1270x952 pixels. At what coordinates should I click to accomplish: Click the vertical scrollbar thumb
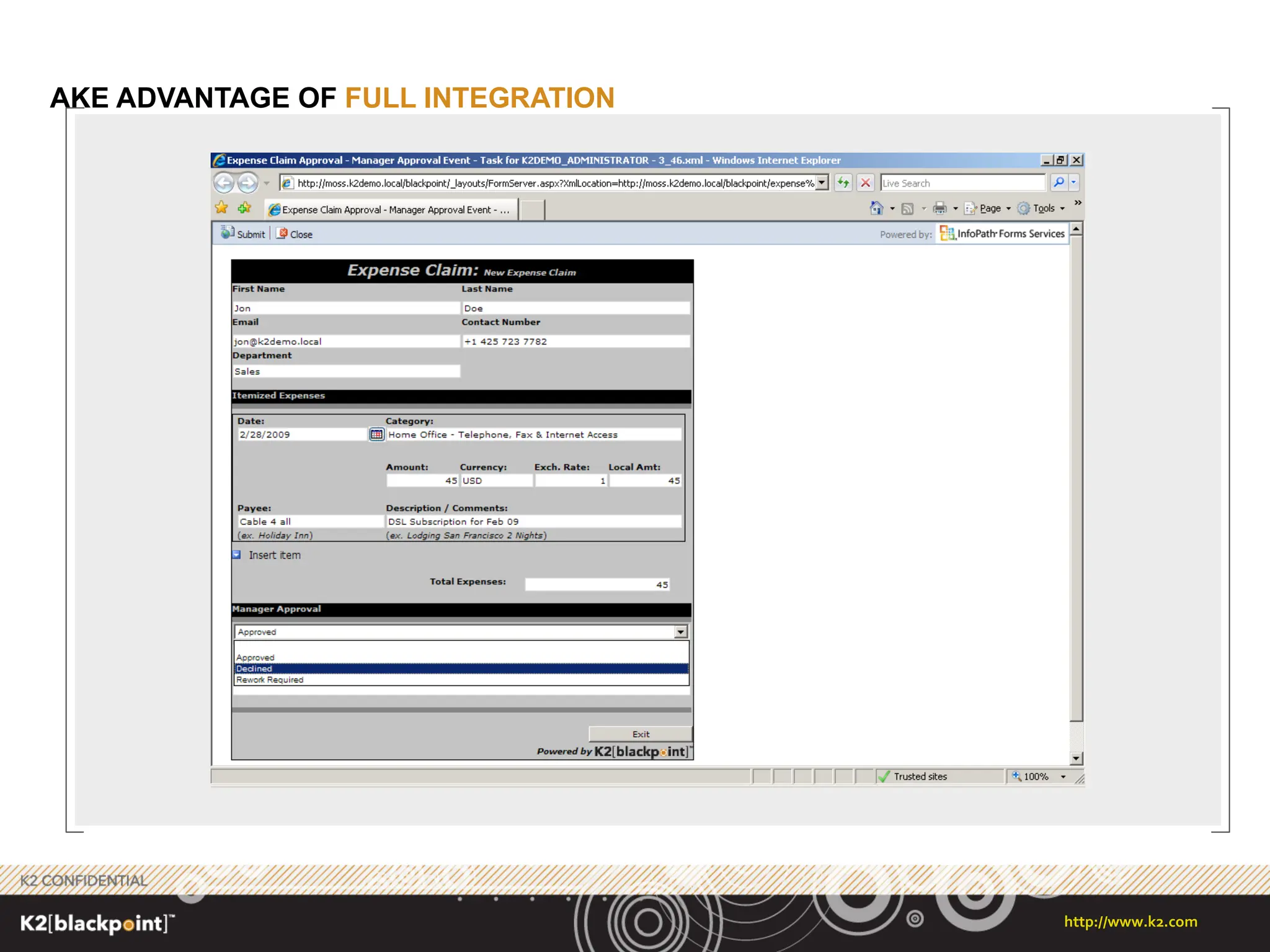coord(1077,478)
